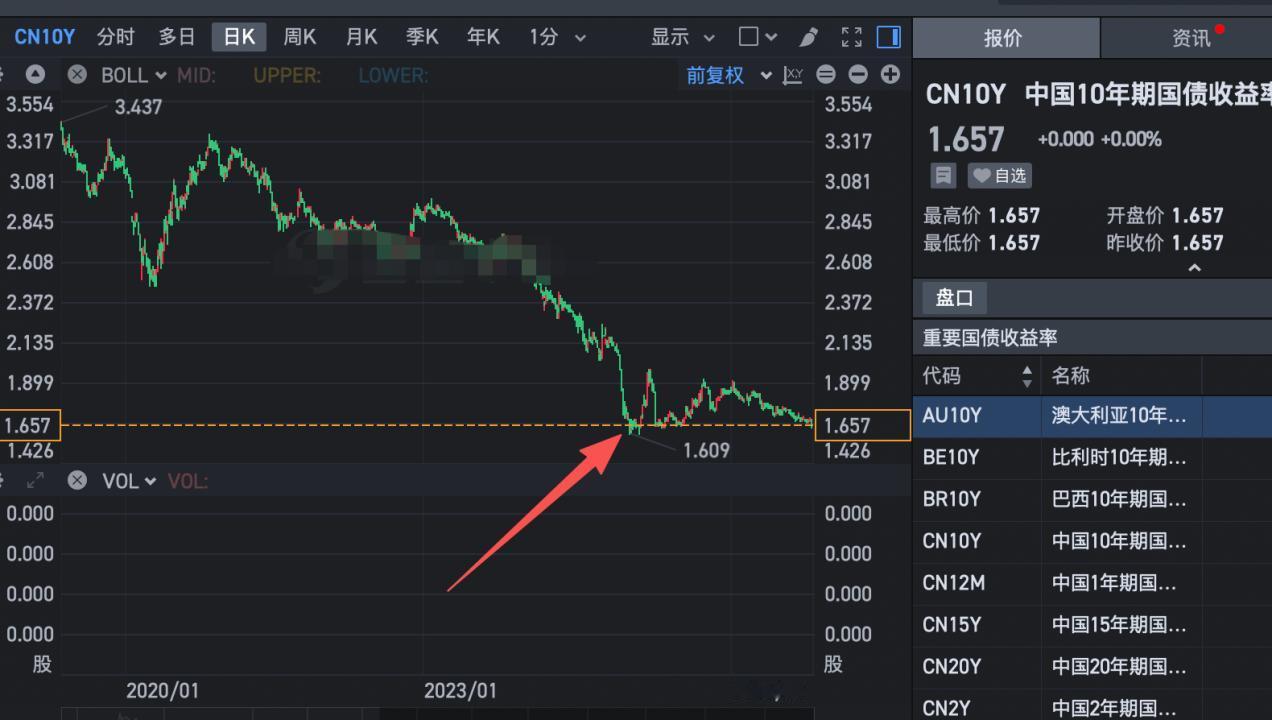Select the 周K tab

click(300, 38)
